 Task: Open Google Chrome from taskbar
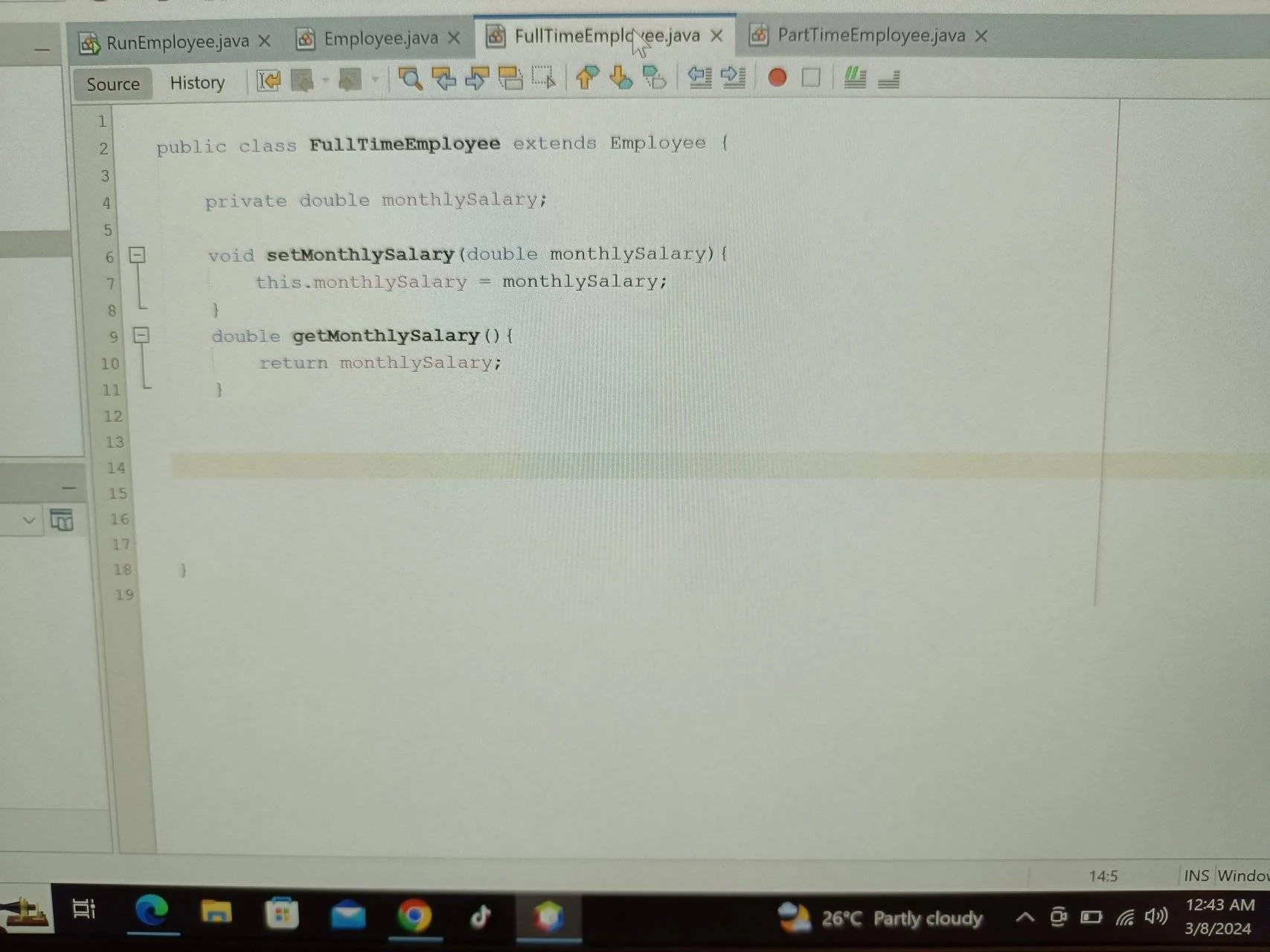(x=414, y=916)
